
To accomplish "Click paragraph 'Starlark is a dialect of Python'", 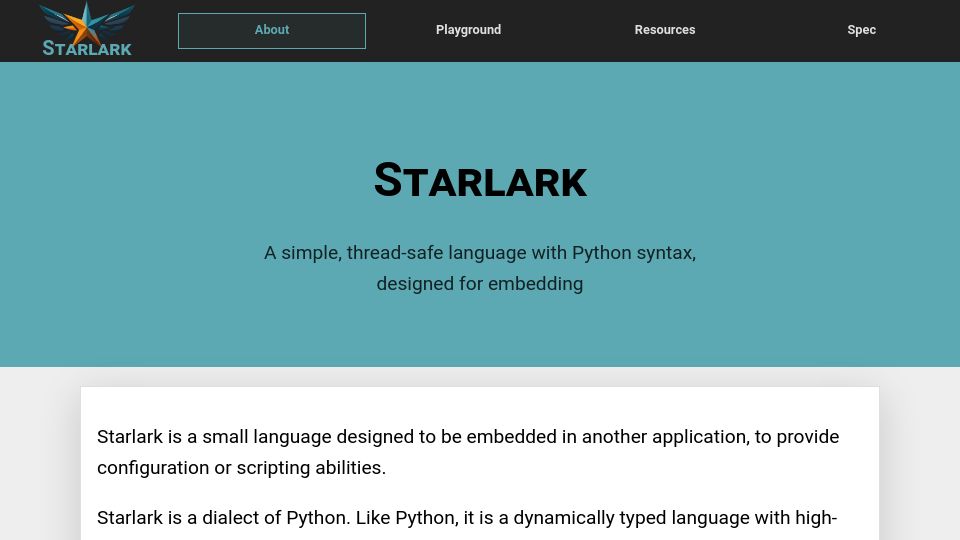I will click(x=467, y=518).
